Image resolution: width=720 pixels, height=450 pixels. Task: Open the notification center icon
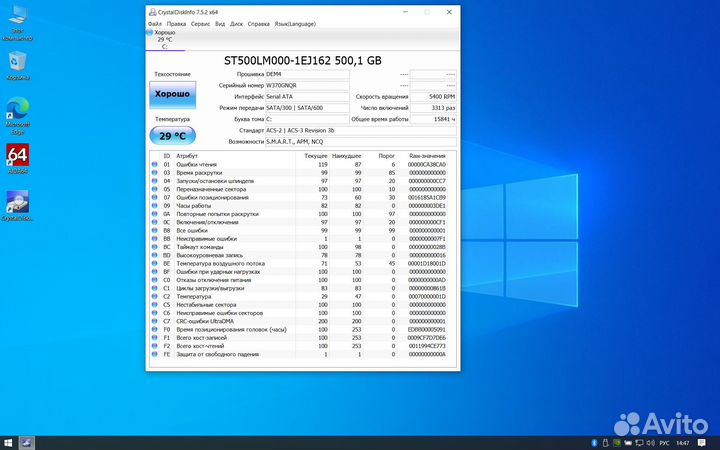[702, 443]
